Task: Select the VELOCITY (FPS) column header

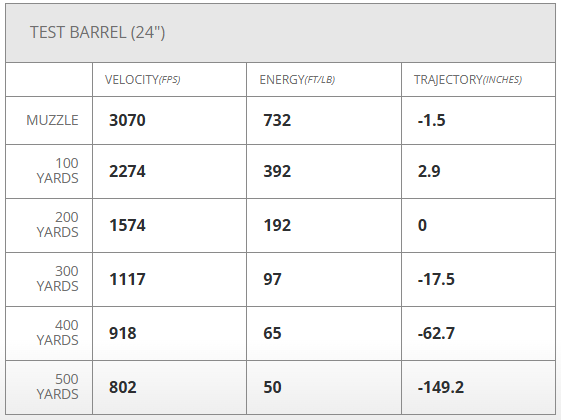Action: pos(142,79)
